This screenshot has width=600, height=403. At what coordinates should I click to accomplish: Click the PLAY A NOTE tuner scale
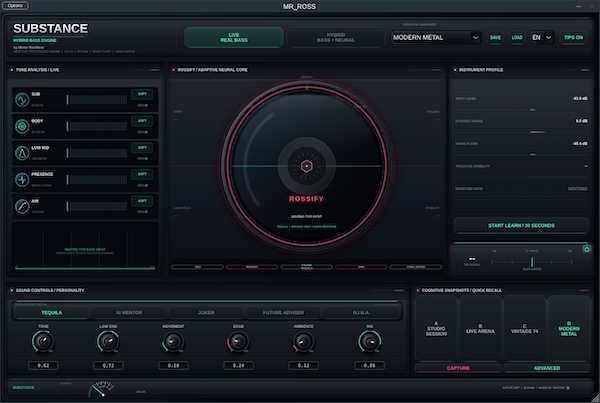click(x=532, y=262)
